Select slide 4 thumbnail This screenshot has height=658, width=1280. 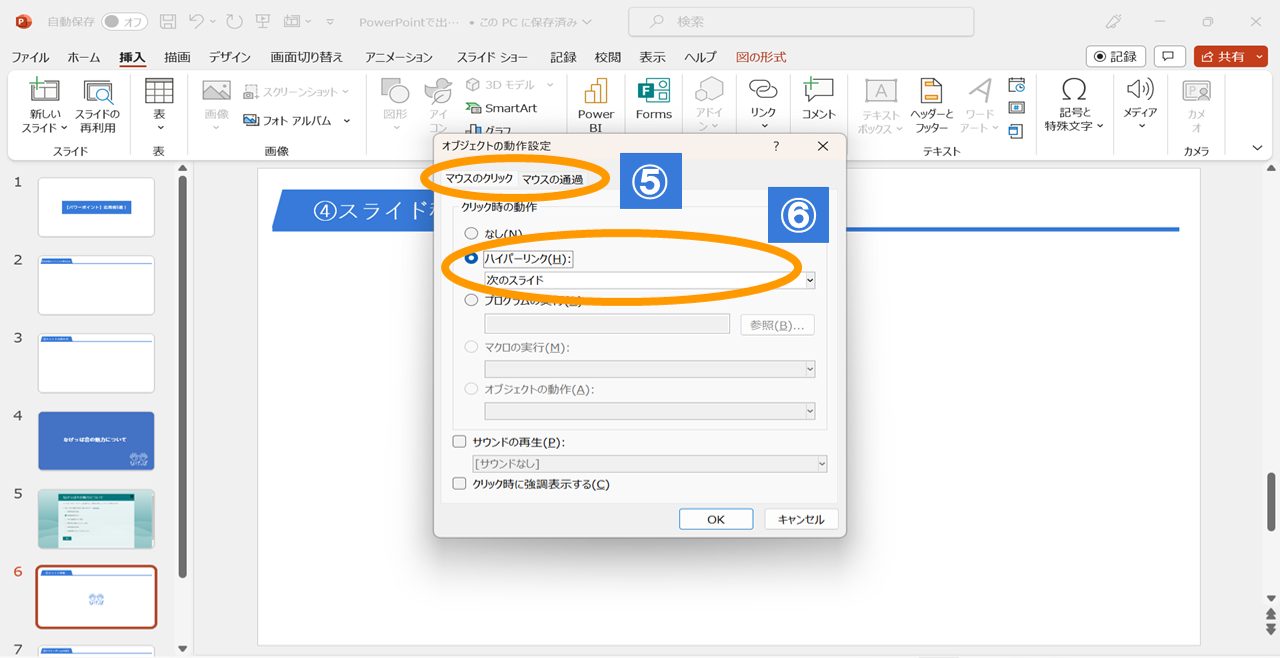pos(96,441)
